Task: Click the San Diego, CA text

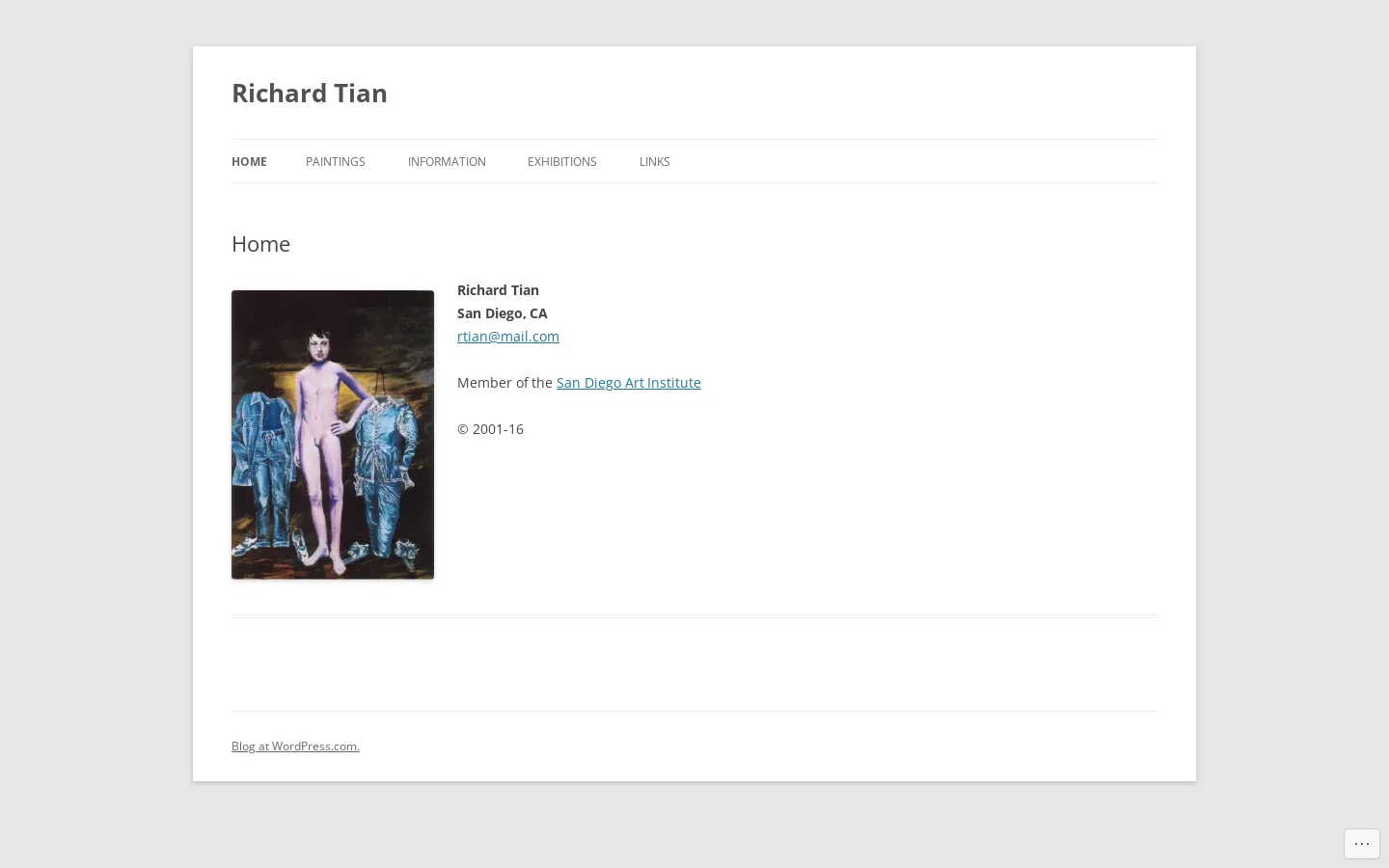Action: [503, 312]
